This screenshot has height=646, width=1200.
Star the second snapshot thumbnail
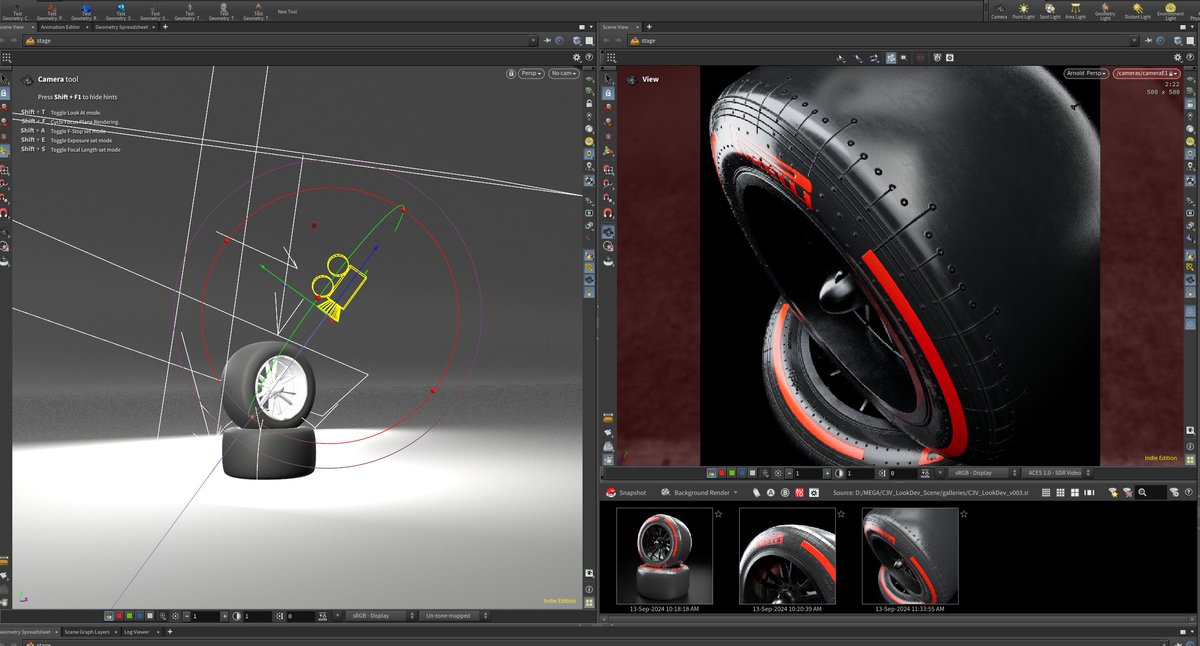pos(842,513)
